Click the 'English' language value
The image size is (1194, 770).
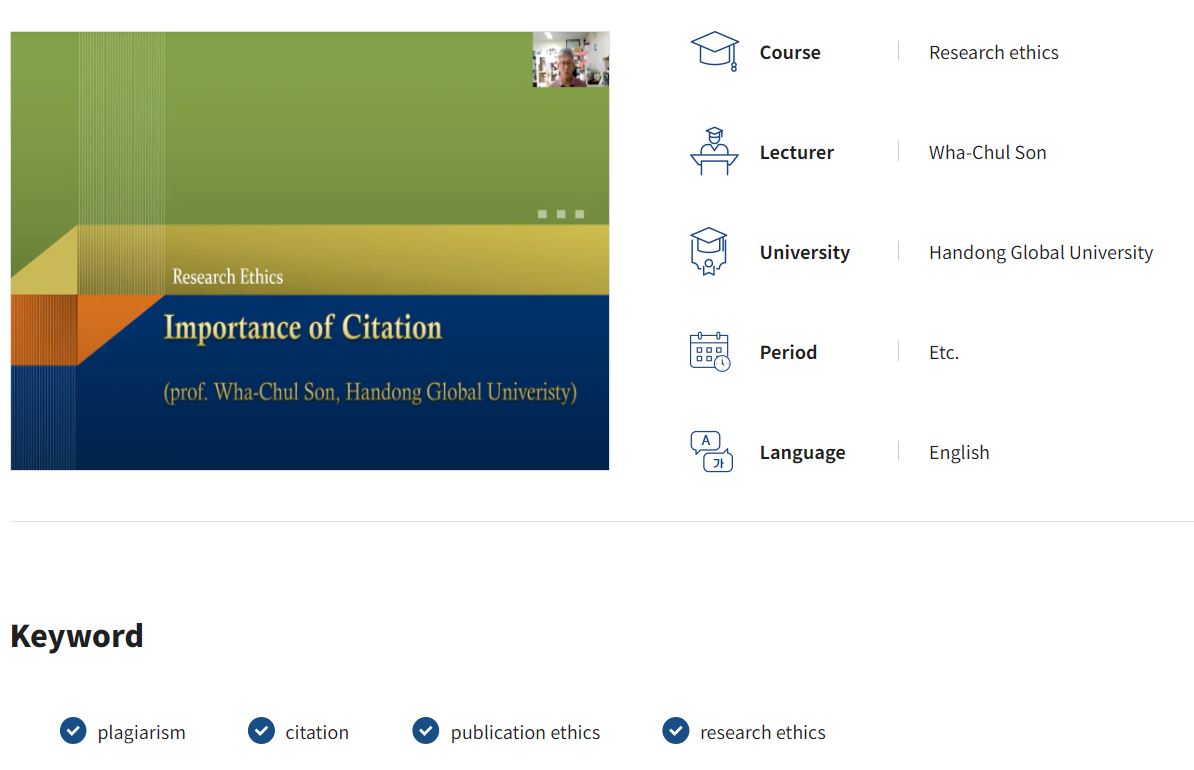click(x=959, y=452)
